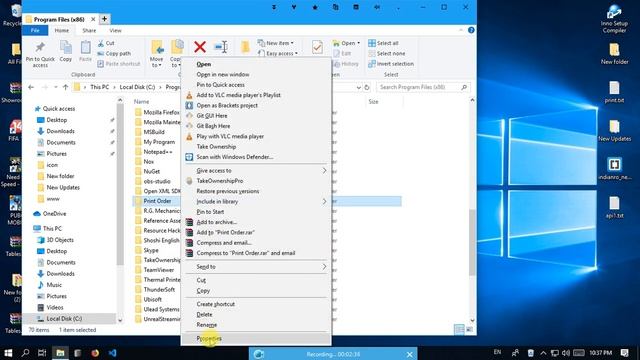Click taskbar search magnifier icon
The width and height of the screenshot is (640, 360).
click(25, 353)
